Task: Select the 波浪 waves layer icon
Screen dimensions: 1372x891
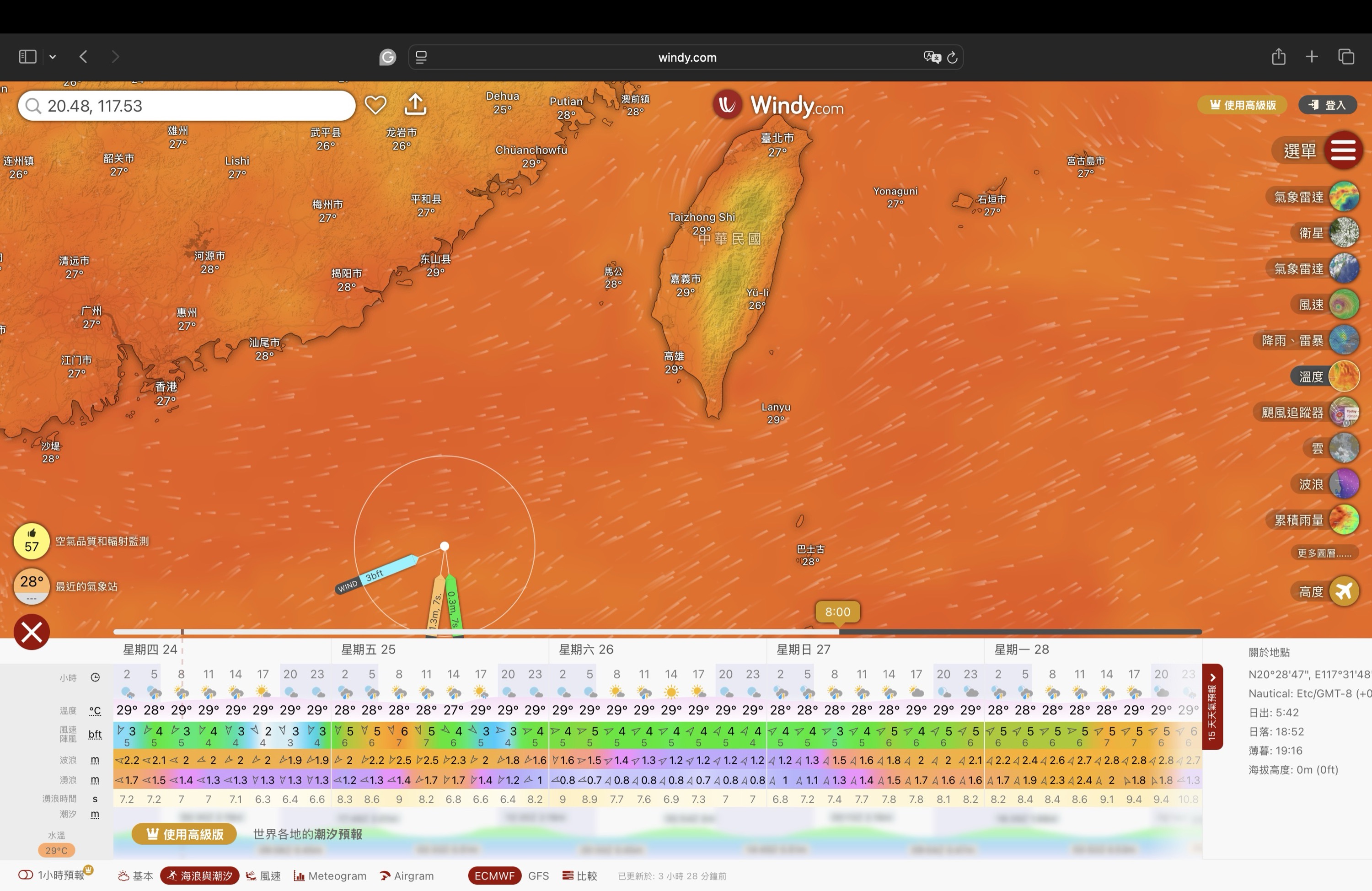Action: click(1344, 484)
